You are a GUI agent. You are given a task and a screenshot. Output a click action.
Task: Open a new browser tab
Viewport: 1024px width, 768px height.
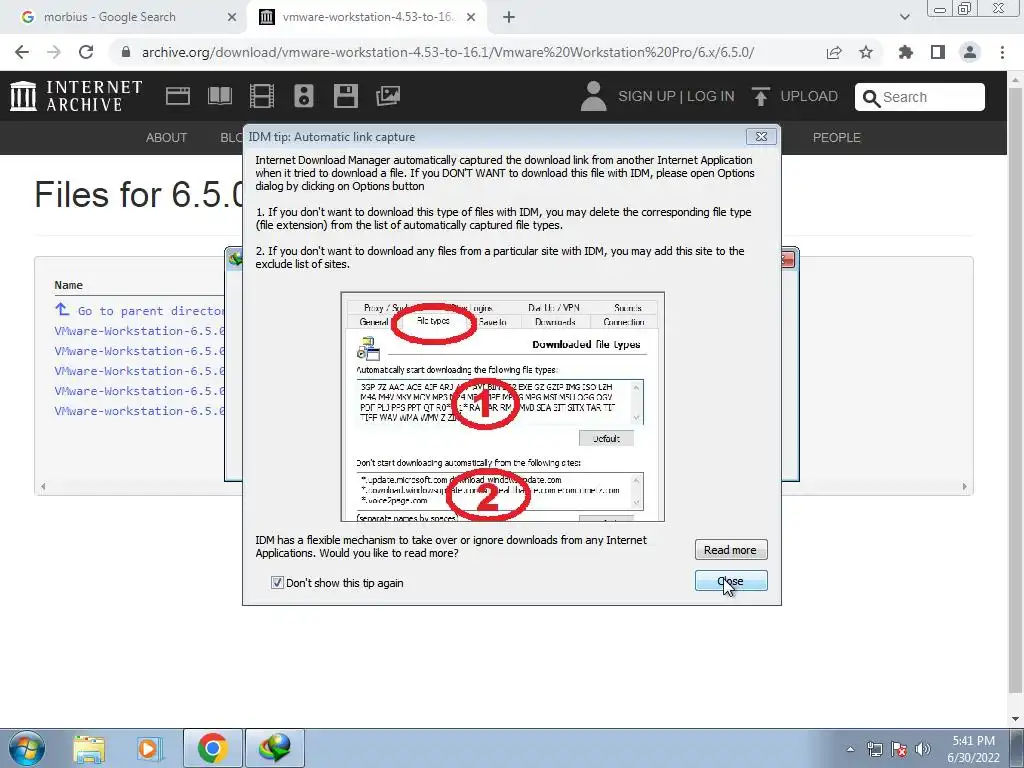click(509, 18)
